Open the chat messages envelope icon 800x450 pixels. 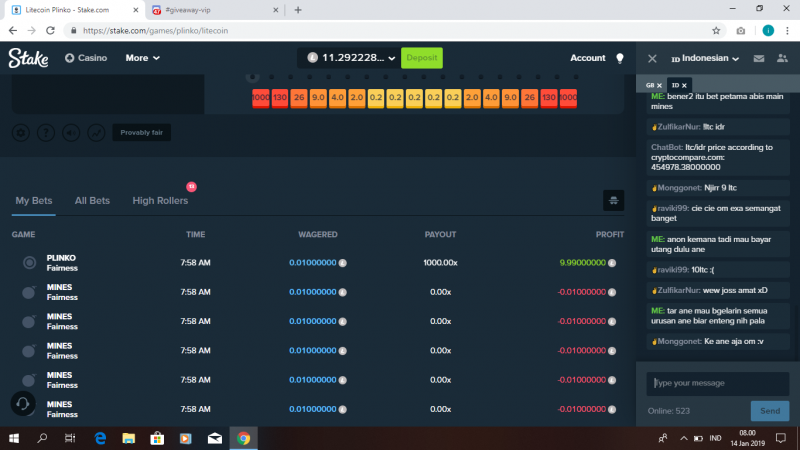point(759,58)
